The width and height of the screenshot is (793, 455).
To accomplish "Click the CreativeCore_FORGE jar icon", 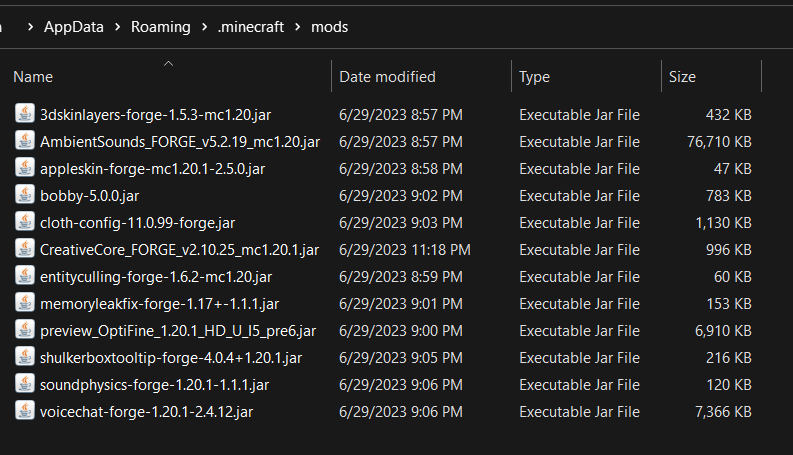I will (24, 249).
